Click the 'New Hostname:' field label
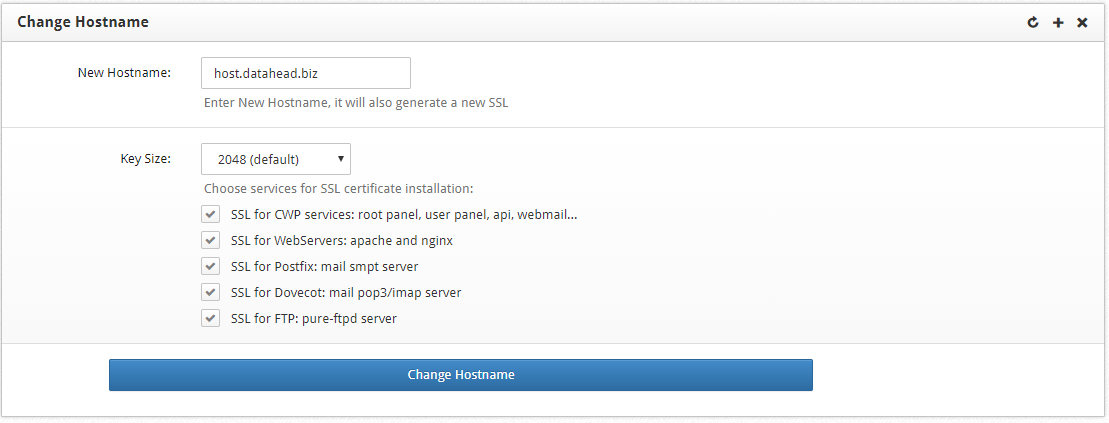The height and width of the screenshot is (423, 1109). click(124, 72)
